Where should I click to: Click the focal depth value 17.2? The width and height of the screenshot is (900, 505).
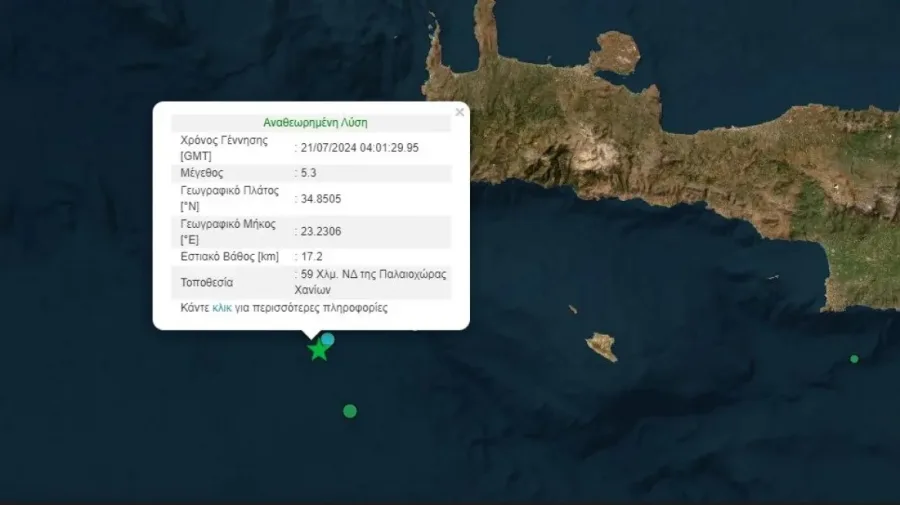point(312,257)
